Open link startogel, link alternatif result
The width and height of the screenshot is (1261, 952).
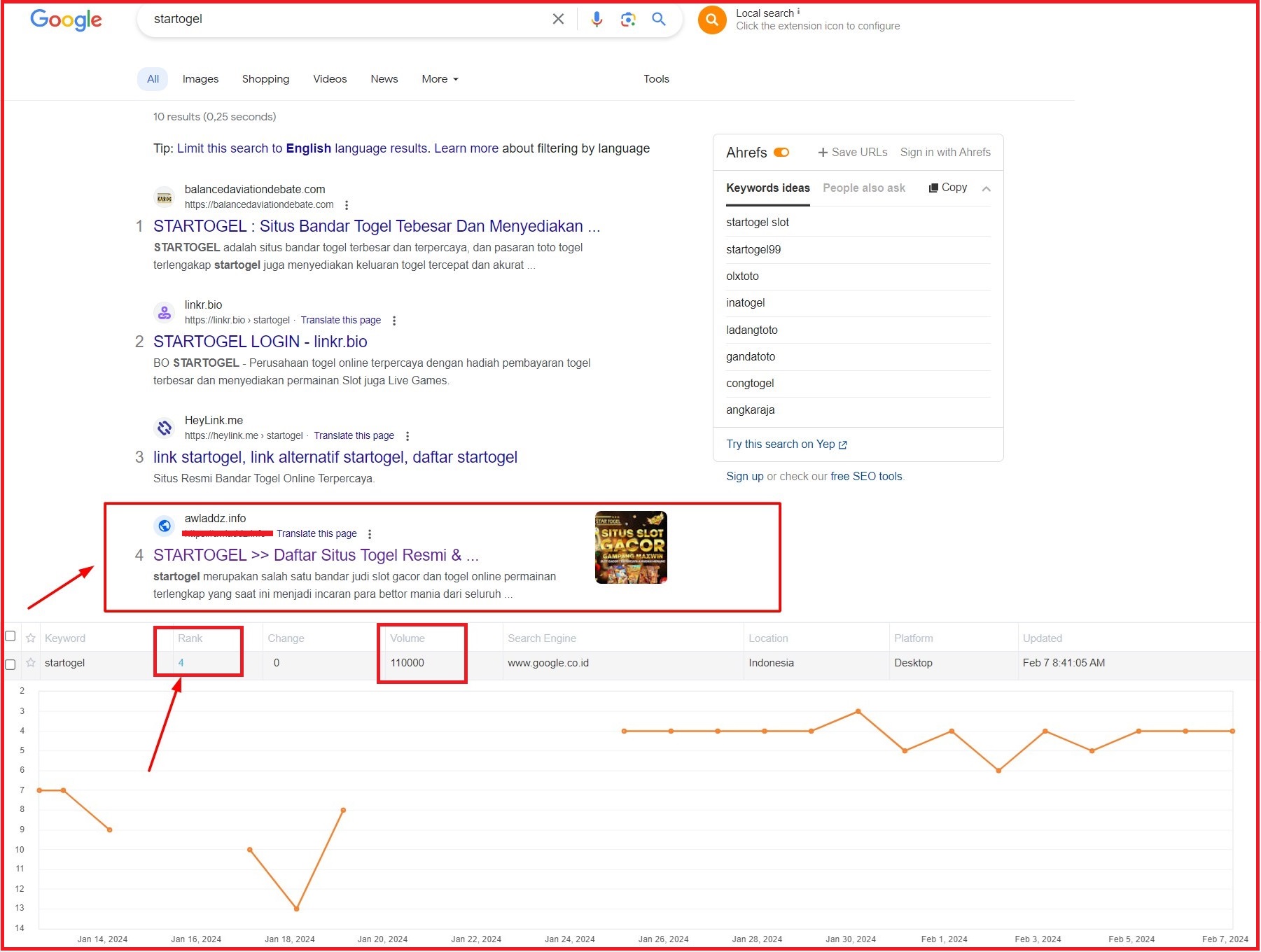point(335,457)
